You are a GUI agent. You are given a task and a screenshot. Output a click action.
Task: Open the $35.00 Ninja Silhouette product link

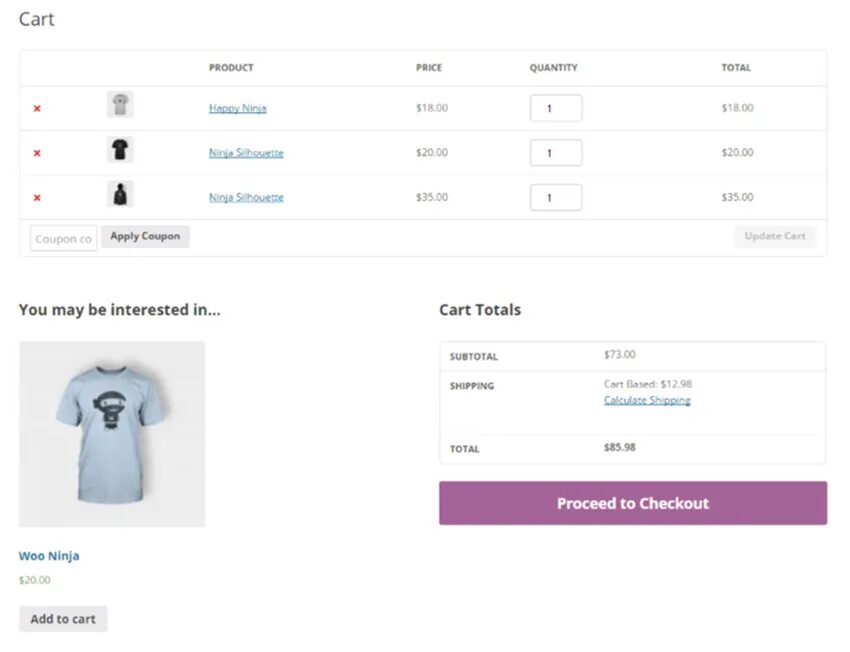pyautogui.click(x=246, y=197)
